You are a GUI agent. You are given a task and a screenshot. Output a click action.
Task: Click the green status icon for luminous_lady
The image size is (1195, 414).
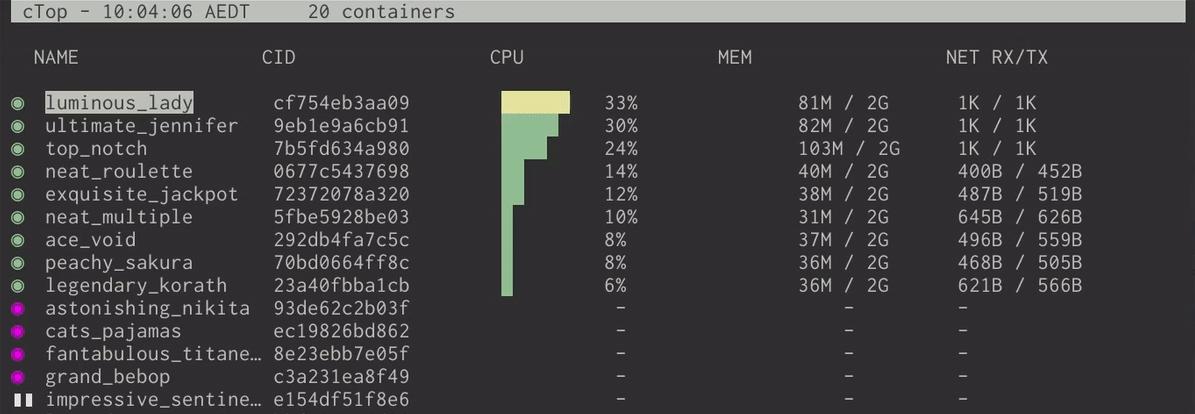point(17,103)
